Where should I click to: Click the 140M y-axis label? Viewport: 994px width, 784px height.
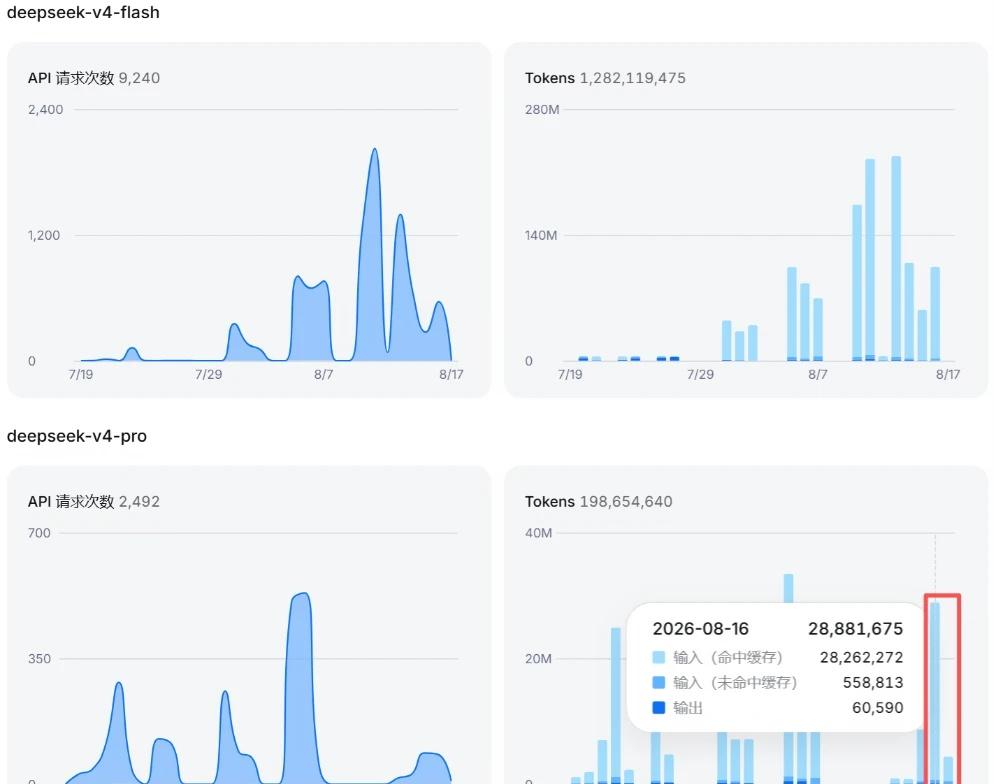click(541, 235)
